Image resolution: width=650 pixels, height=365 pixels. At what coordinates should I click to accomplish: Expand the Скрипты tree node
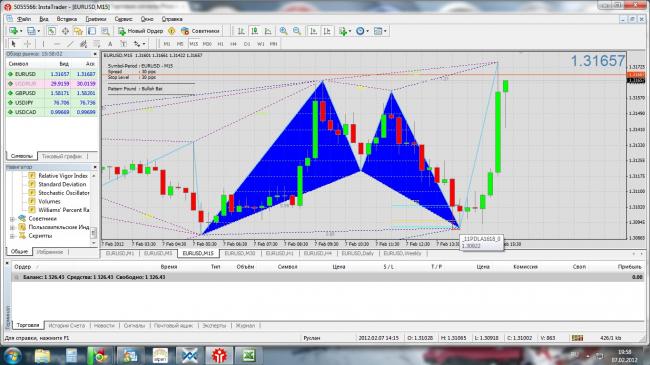(12, 236)
